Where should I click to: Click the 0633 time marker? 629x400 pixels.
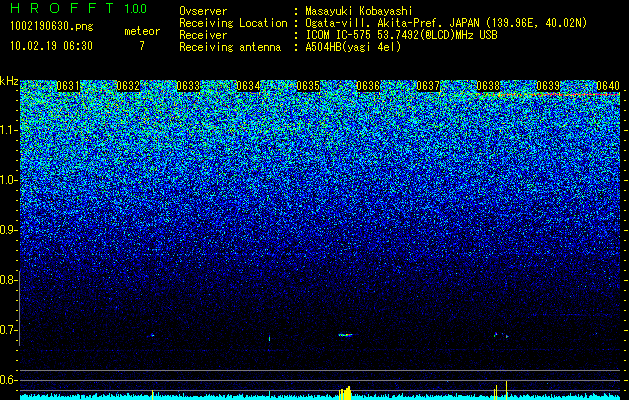tap(188, 86)
